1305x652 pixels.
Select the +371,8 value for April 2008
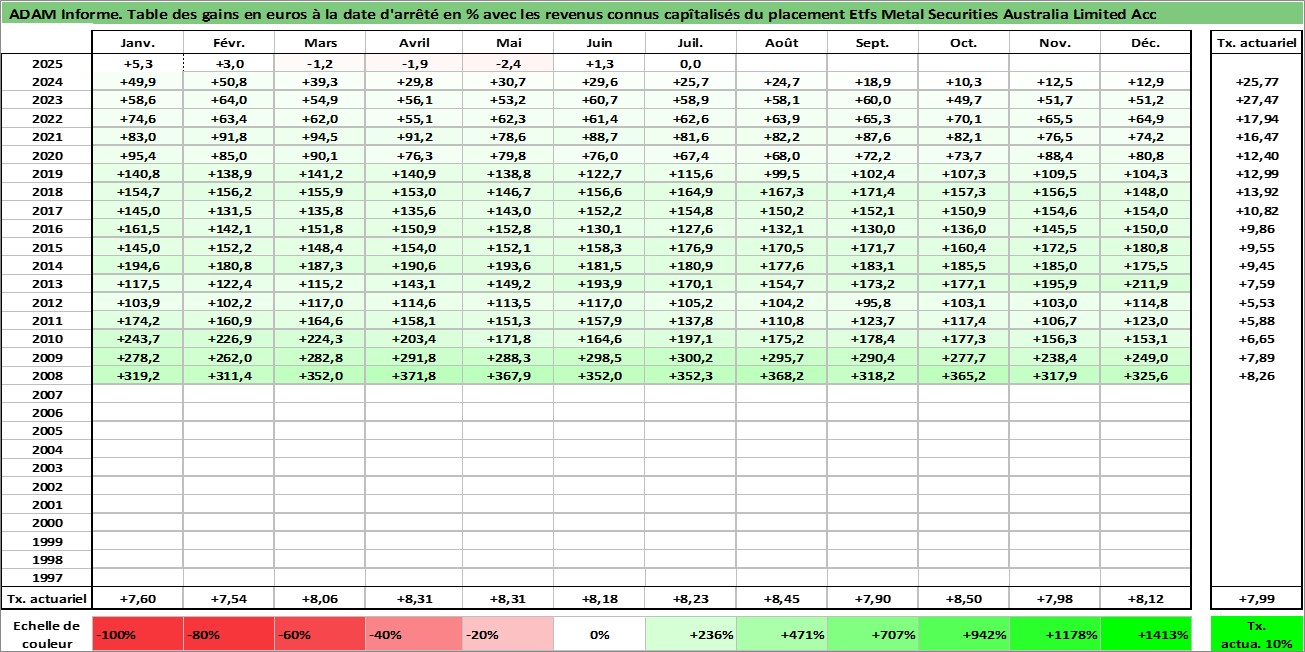point(414,376)
